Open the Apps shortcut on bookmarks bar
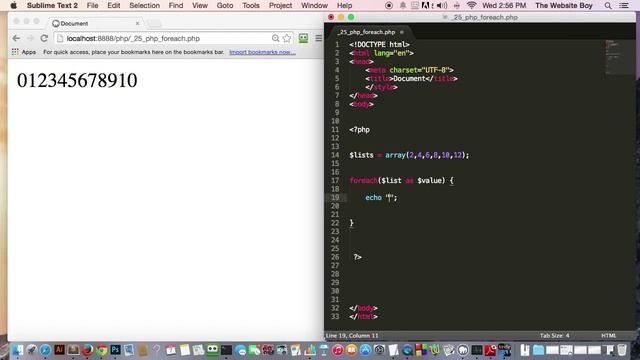Image resolution: width=640 pixels, height=360 pixels. tap(24, 52)
